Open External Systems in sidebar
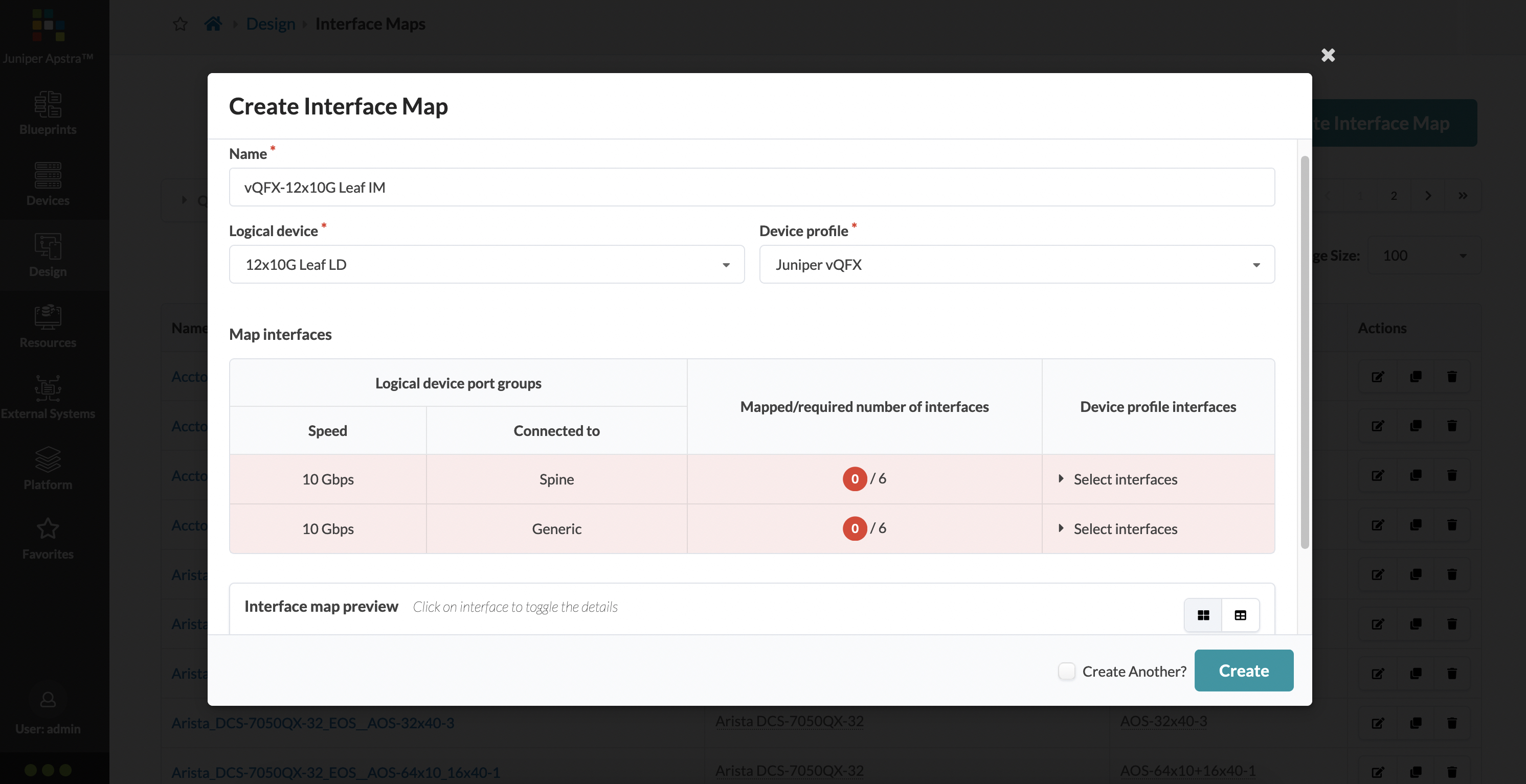 tap(48, 397)
